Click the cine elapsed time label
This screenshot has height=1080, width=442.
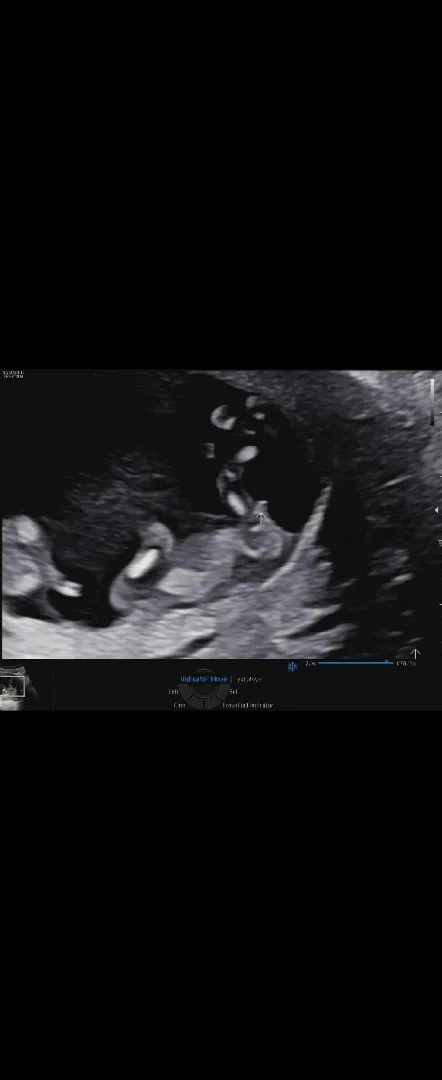tap(311, 663)
